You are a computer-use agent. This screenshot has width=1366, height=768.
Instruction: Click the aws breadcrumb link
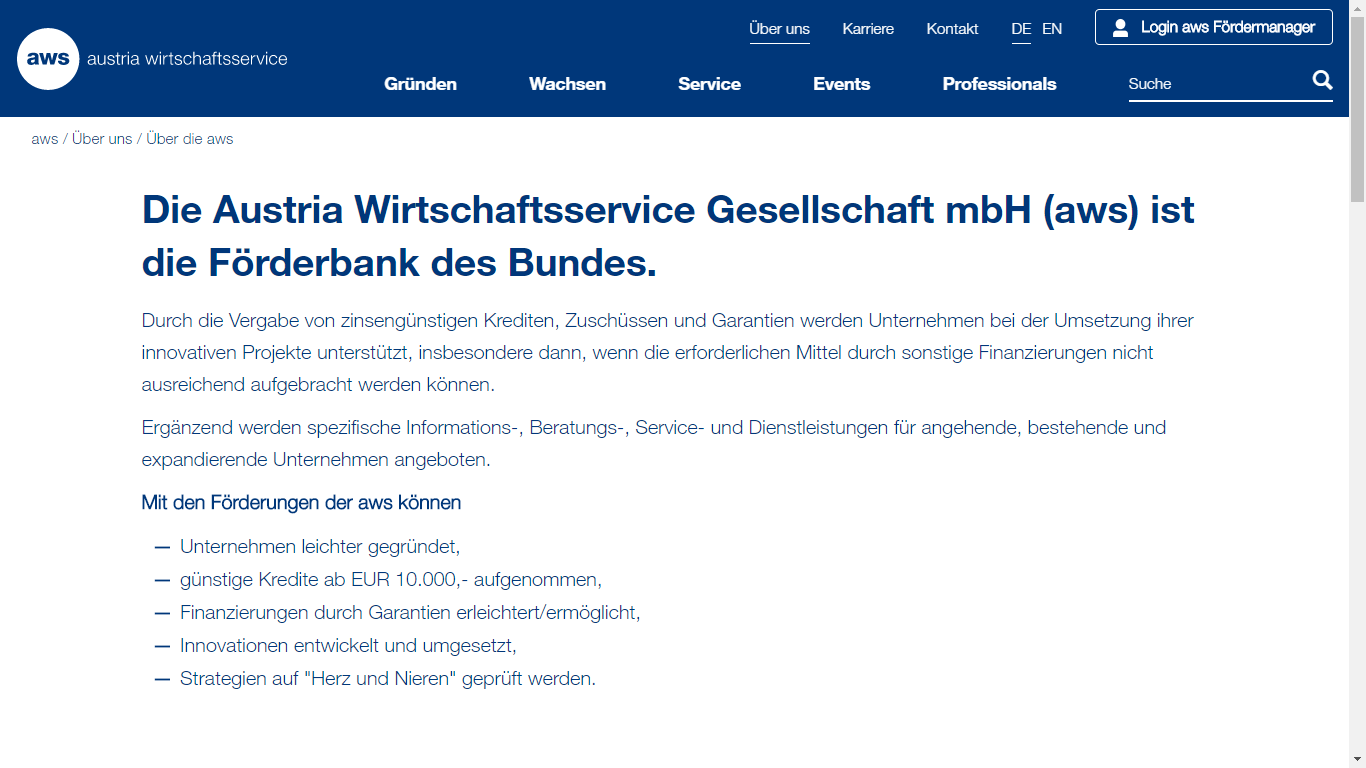(45, 139)
